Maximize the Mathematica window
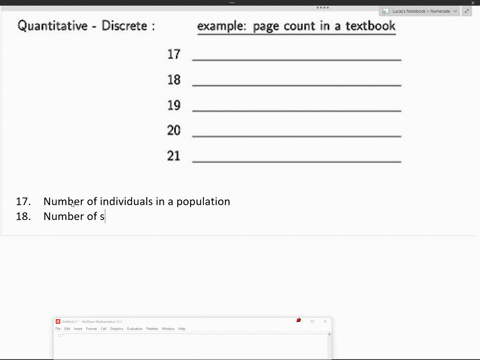Image resolution: width=480 pixels, height=360 pixels. click(x=312, y=322)
